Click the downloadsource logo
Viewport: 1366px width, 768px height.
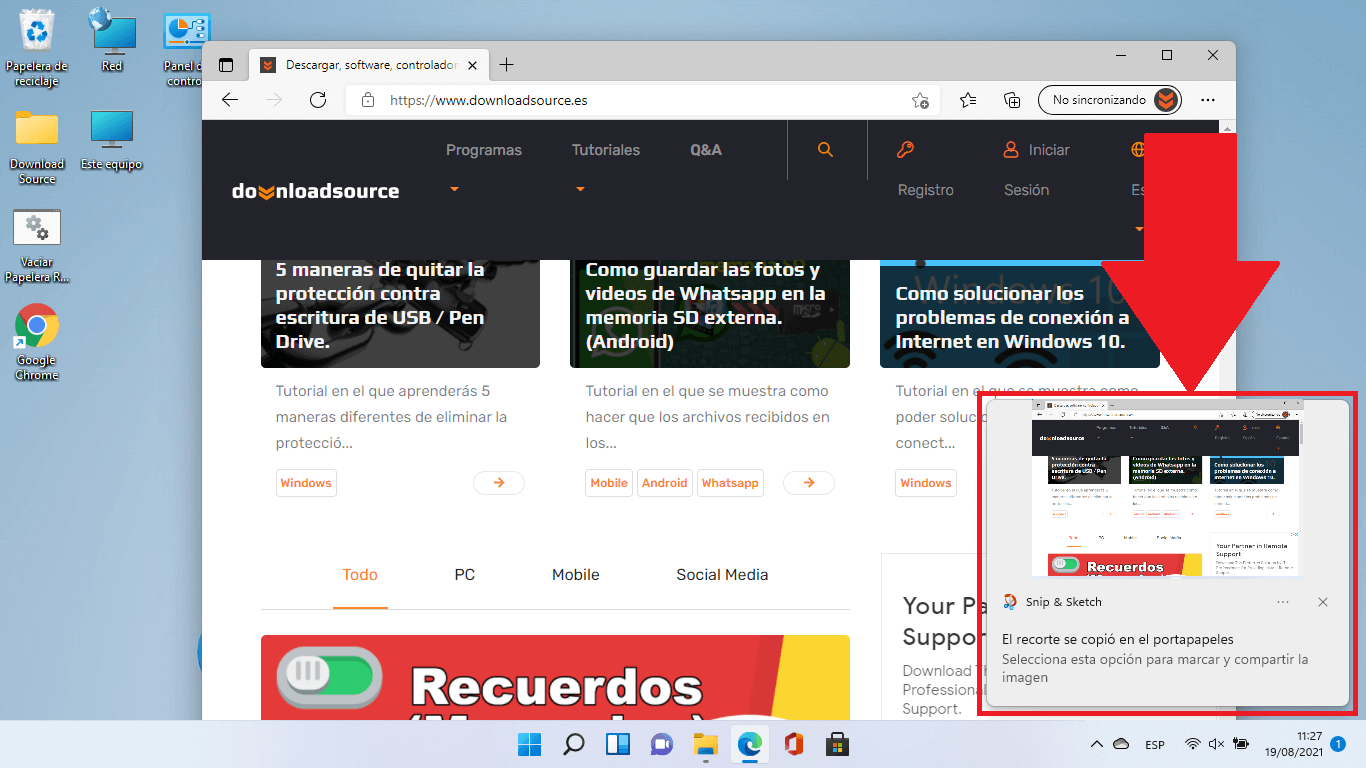coord(315,191)
